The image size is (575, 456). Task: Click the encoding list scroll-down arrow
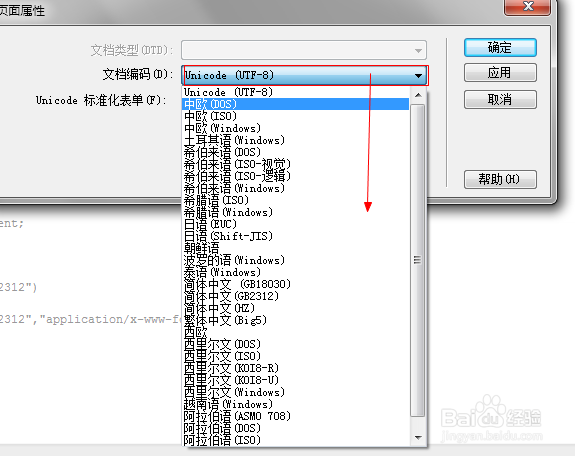pyautogui.click(x=418, y=438)
